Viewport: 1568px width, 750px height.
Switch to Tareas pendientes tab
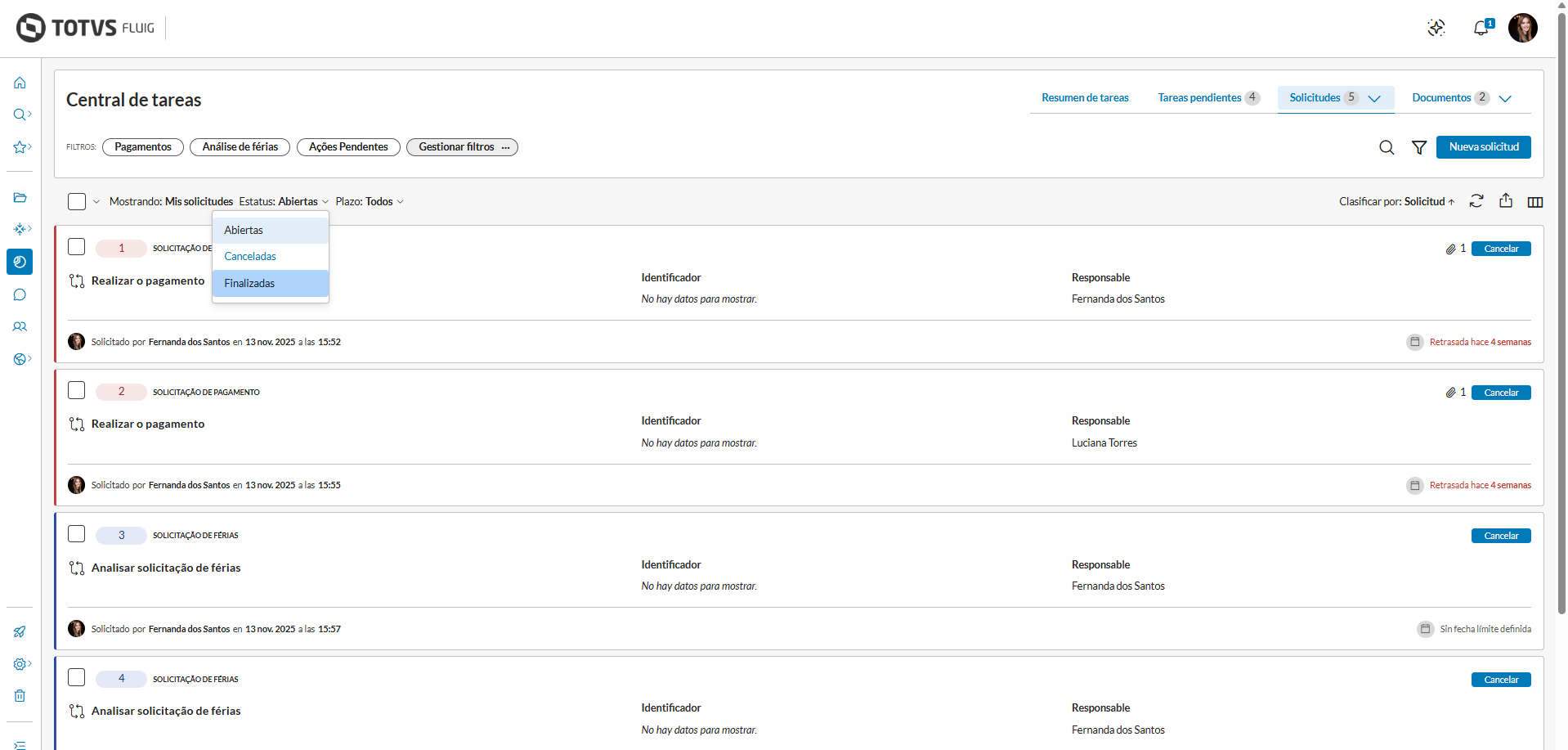point(1199,98)
